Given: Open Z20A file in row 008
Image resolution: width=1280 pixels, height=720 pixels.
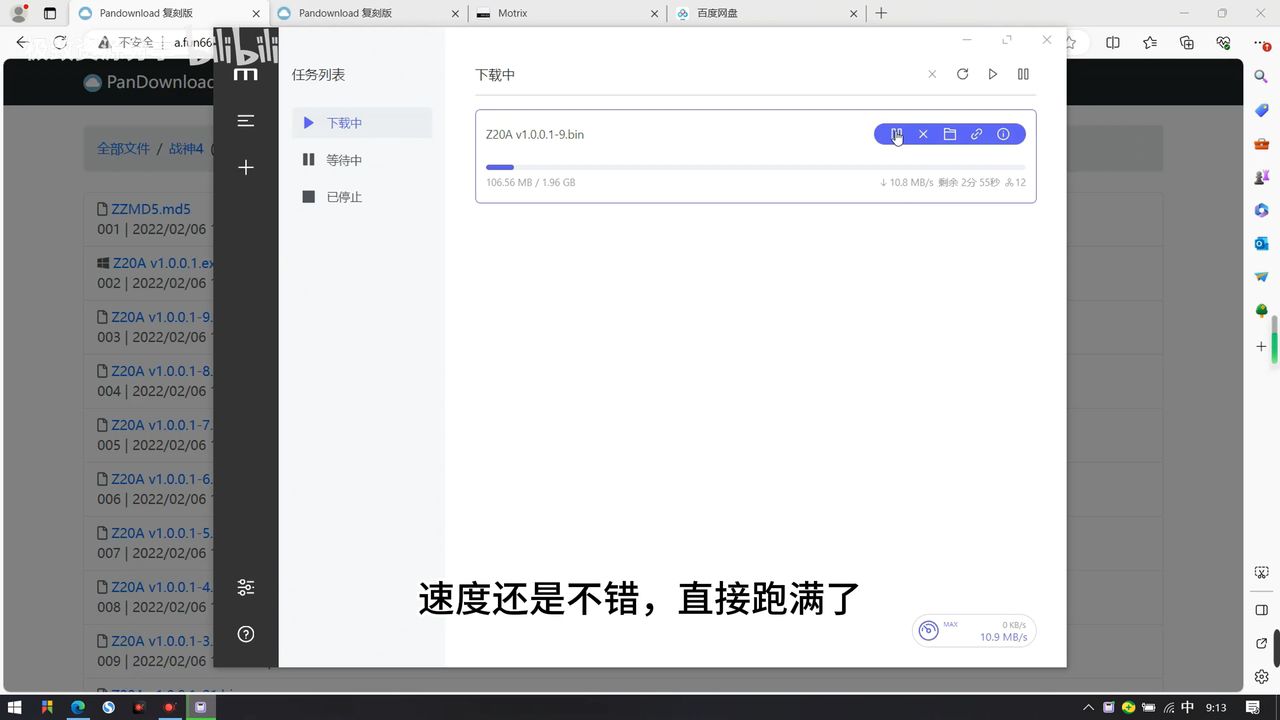Looking at the screenshot, I should [x=162, y=587].
